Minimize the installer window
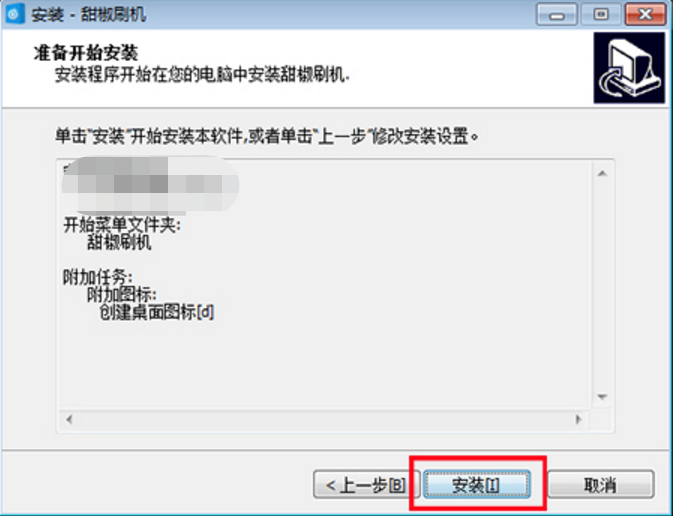 (557, 15)
